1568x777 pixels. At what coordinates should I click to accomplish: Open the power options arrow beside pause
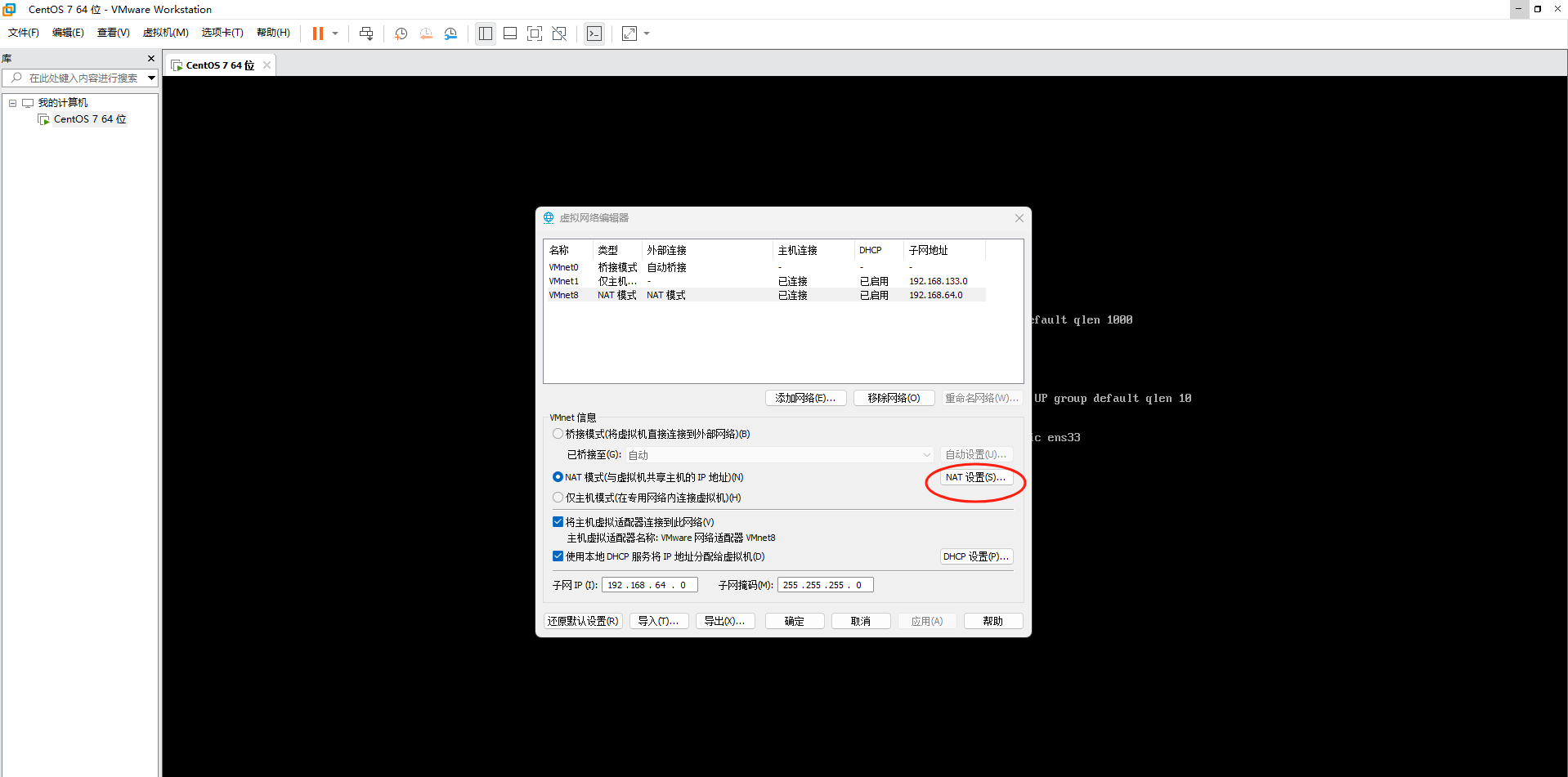tap(335, 33)
